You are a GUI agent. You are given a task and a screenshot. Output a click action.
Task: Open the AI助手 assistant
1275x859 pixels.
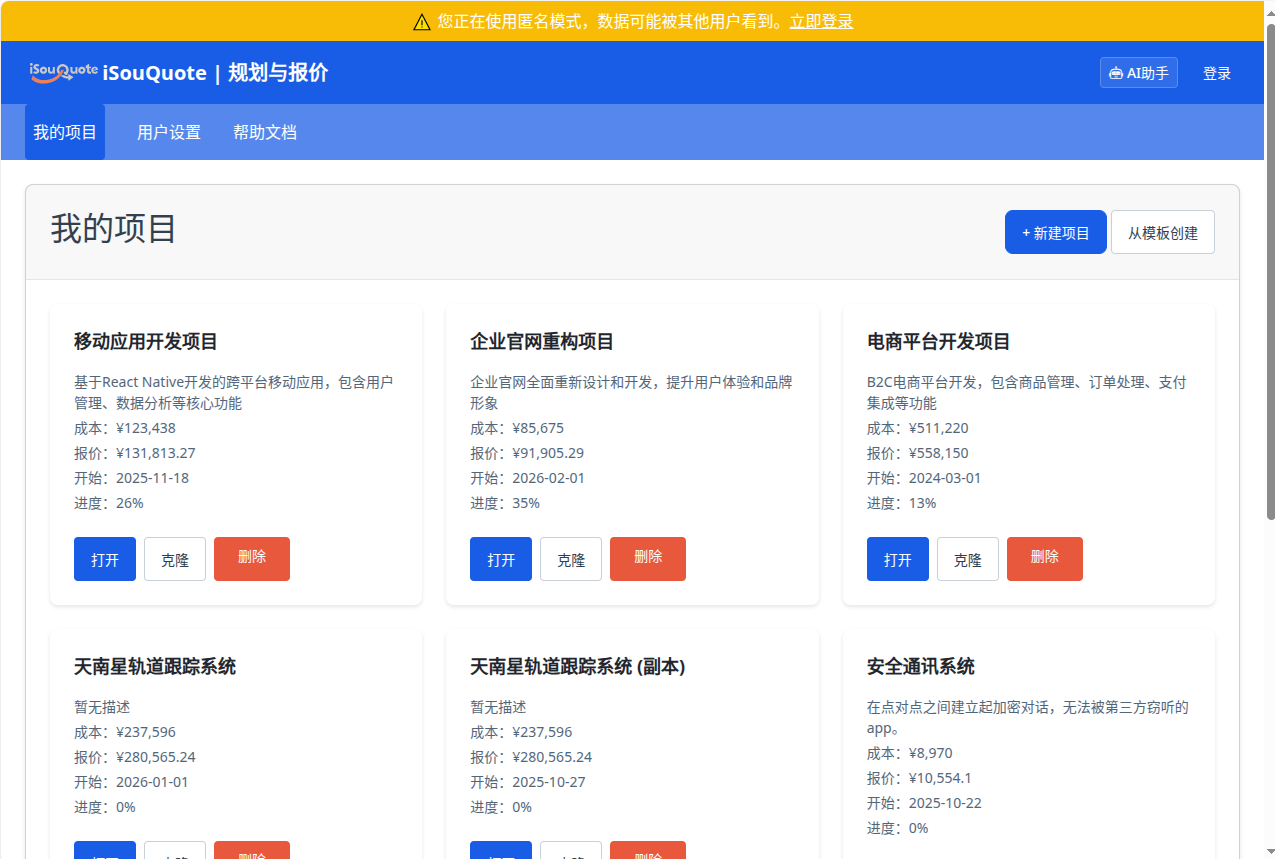coord(1138,73)
